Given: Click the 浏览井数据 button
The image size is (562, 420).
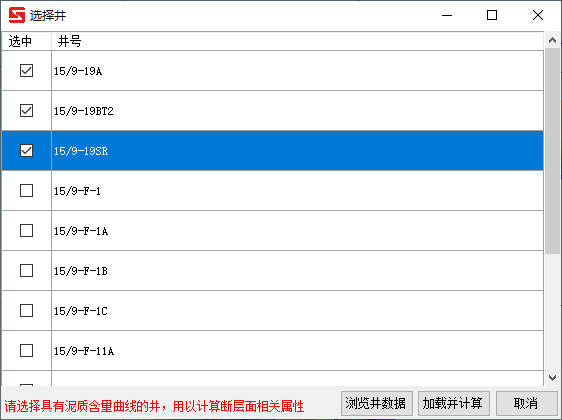Looking at the screenshot, I should [x=377, y=404].
